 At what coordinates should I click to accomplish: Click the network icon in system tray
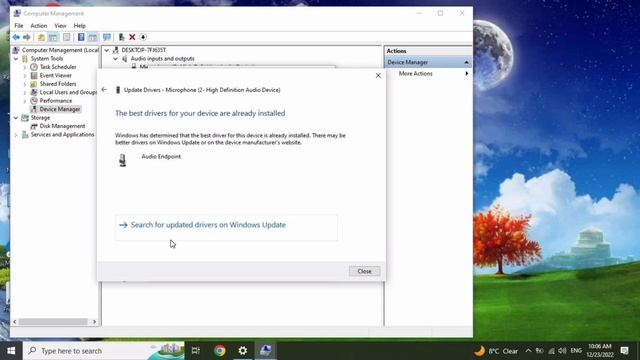pyautogui.click(x=551, y=351)
